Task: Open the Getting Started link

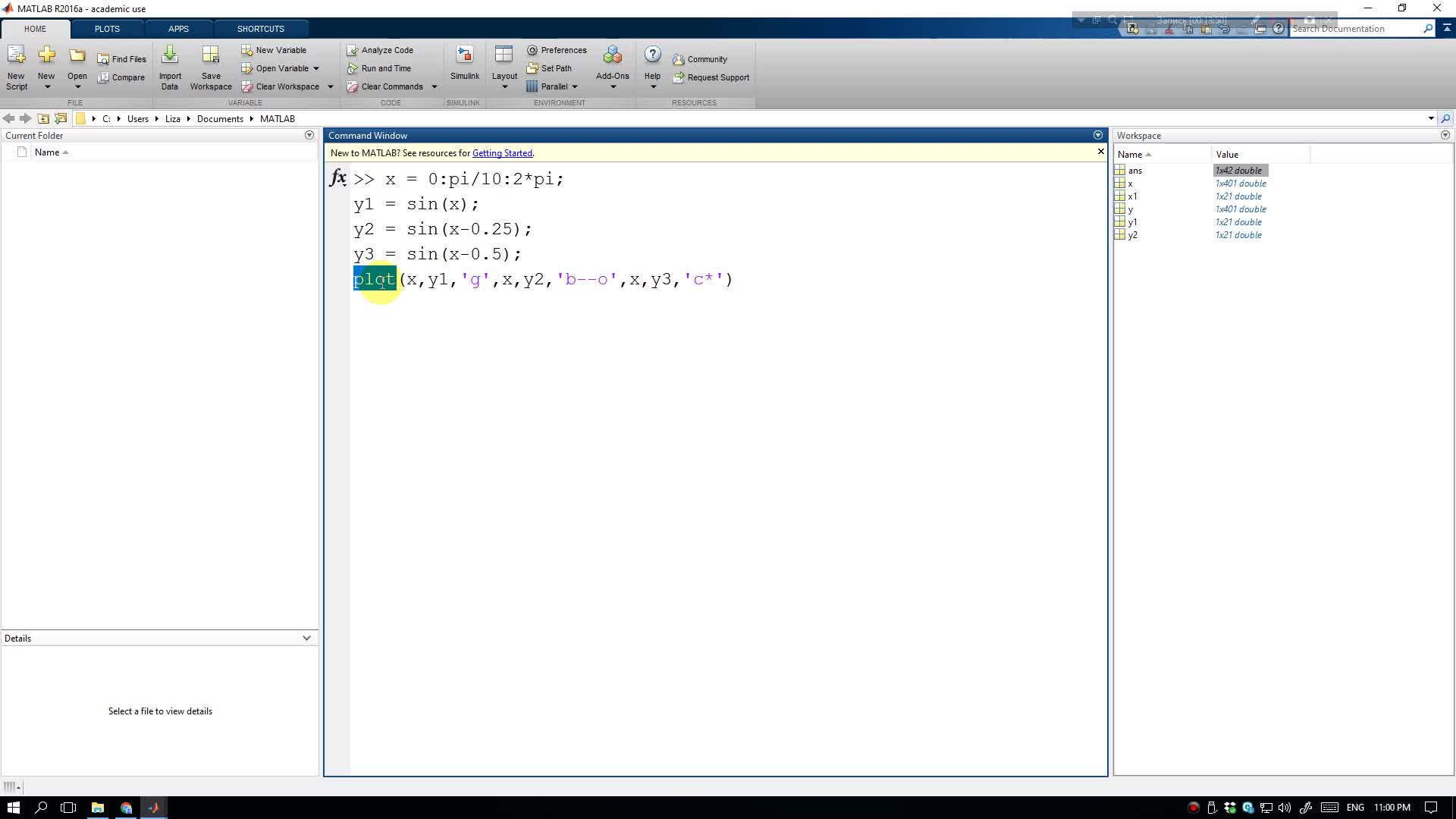Action: pyautogui.click(x=502, y=153)
